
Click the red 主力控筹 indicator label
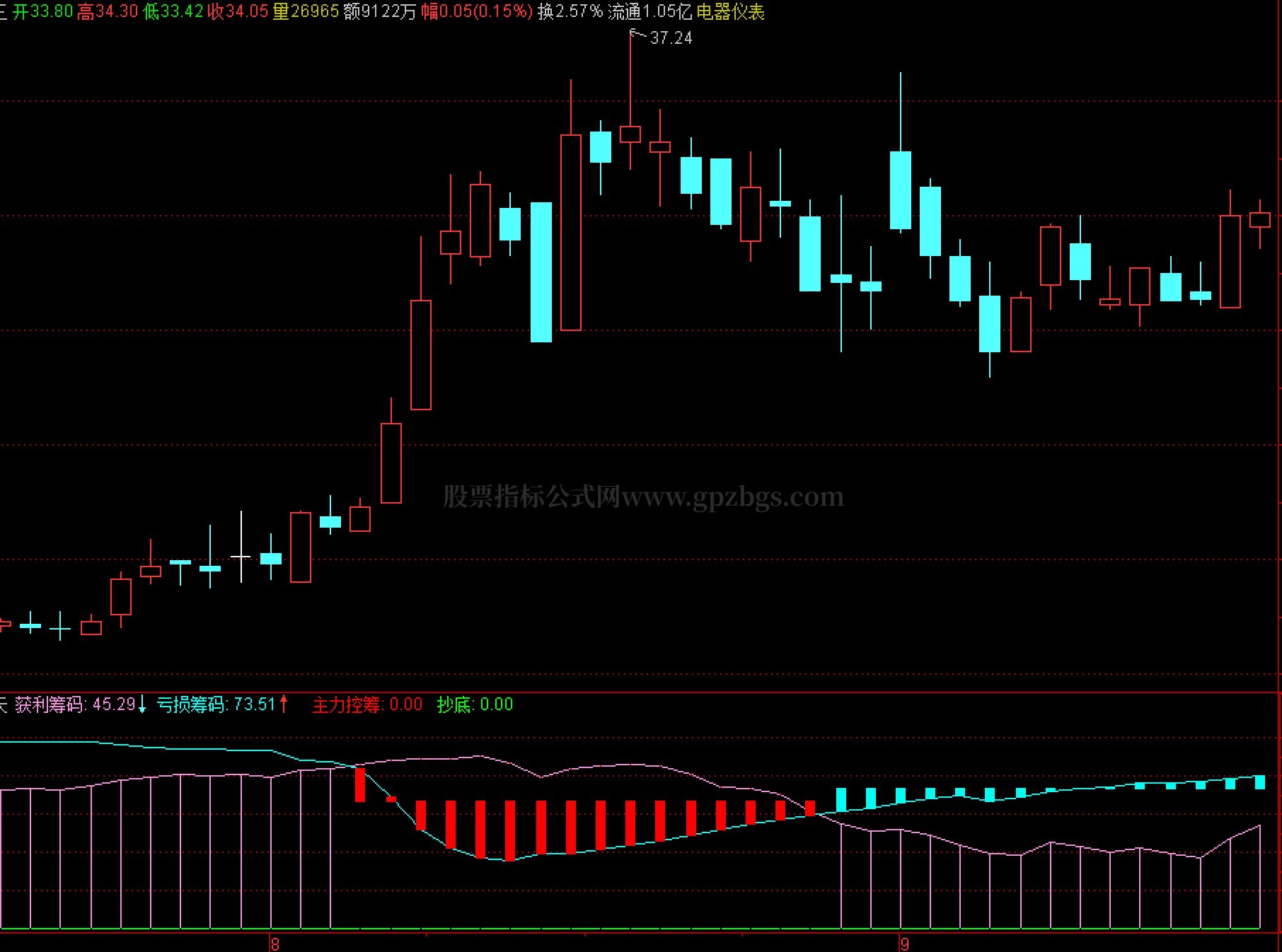(347, 704)
